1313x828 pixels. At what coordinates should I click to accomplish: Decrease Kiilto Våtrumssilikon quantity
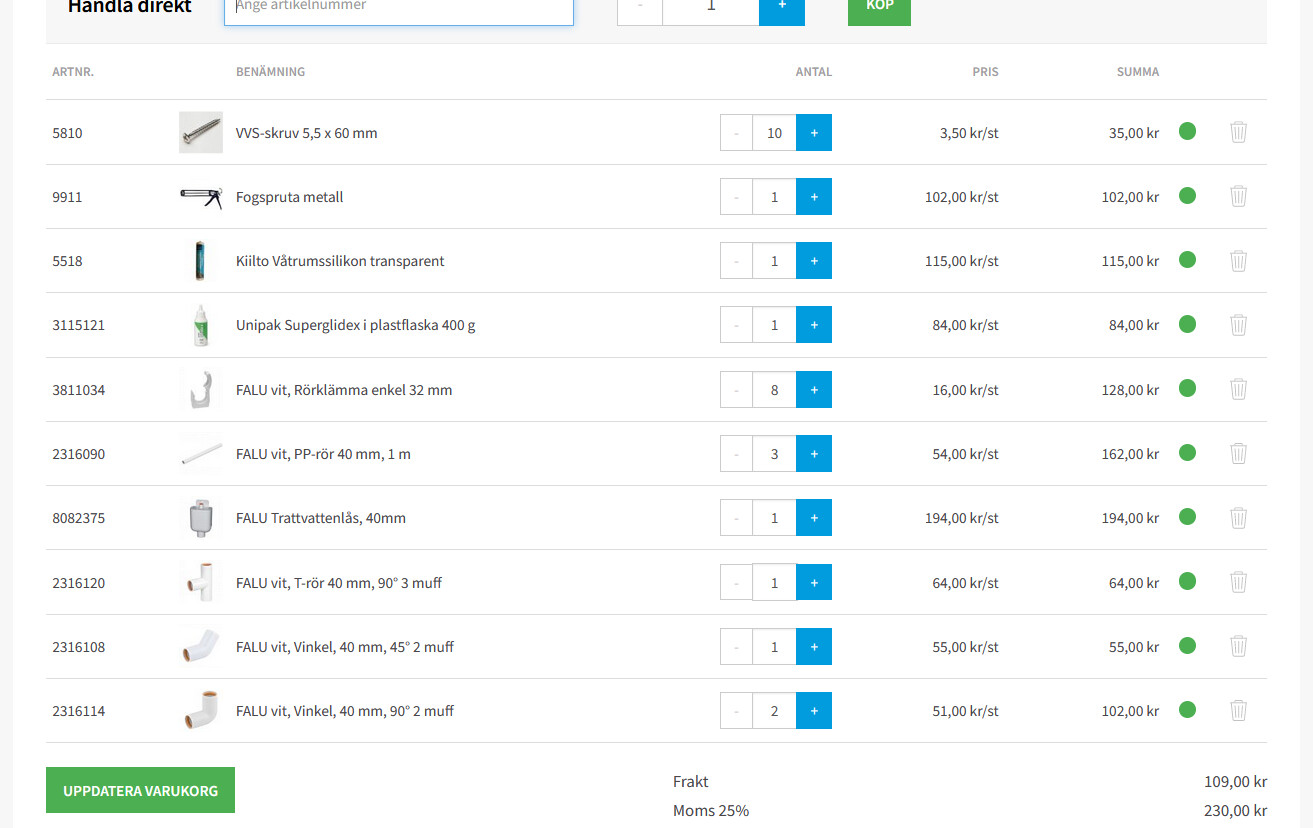pos(736,261)
